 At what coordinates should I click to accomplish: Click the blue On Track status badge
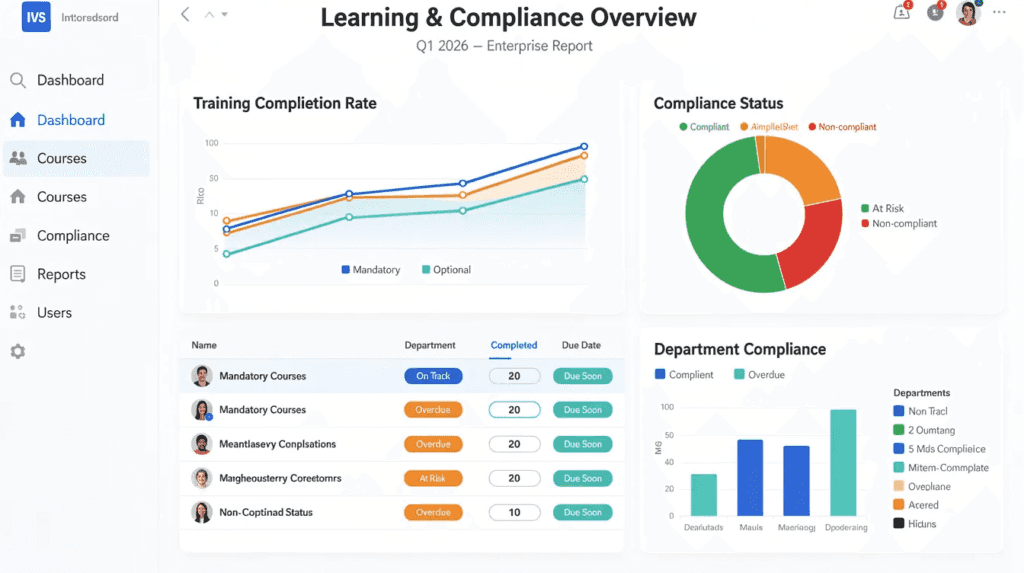click(x=433, y=376)
